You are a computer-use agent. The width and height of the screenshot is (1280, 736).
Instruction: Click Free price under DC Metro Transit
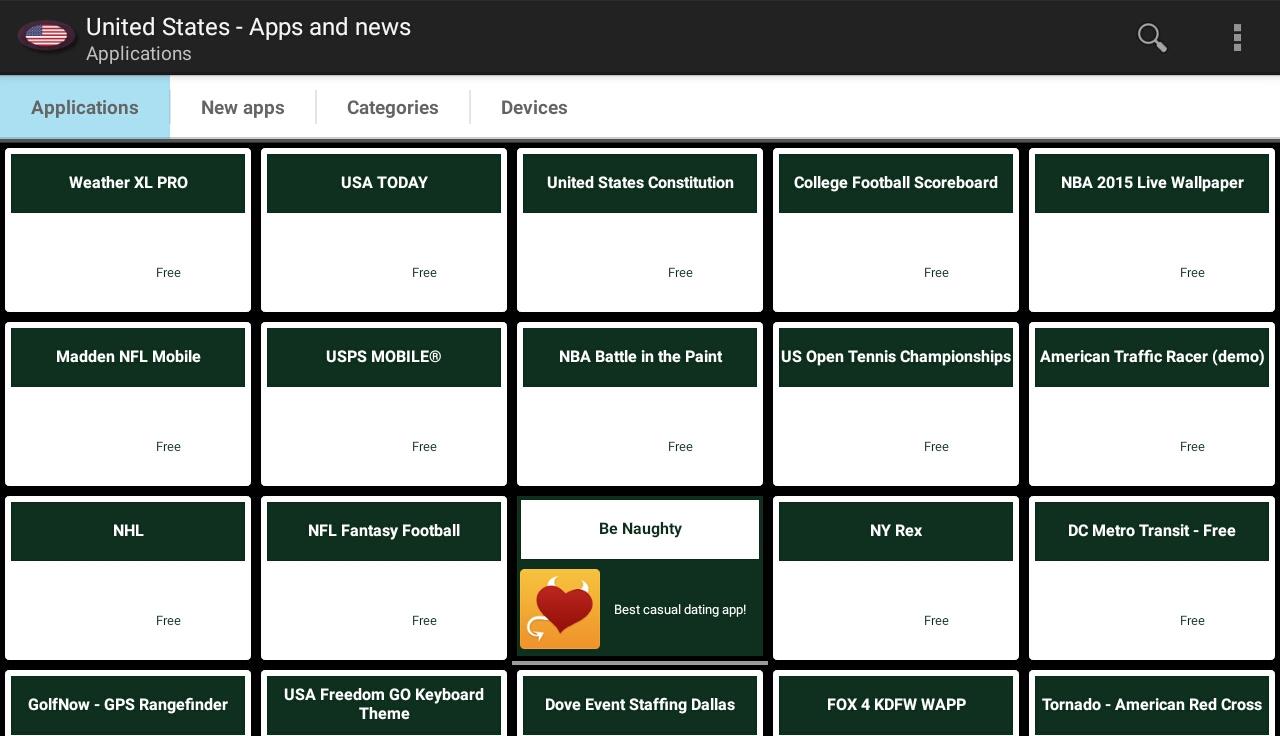[x=1192, y=620]
